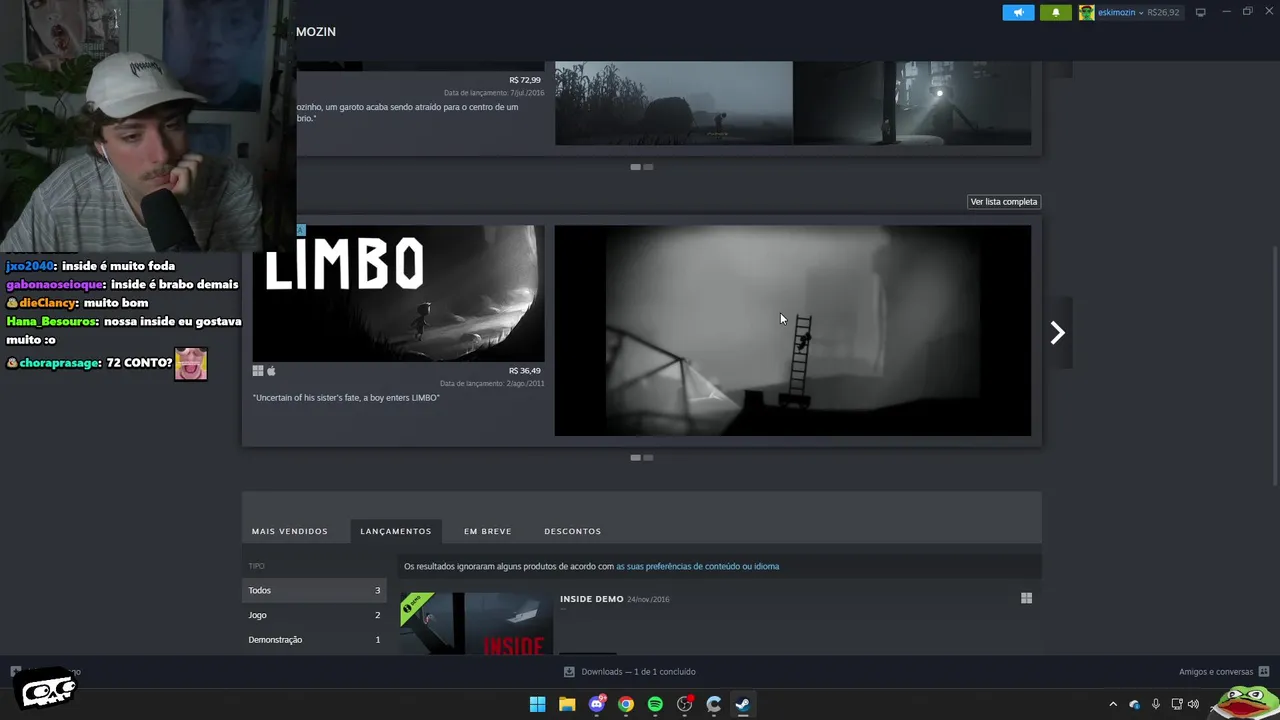Open the dark flashlight screenshot thumbnail
The image size is (1280, 720).
[913, 103]
